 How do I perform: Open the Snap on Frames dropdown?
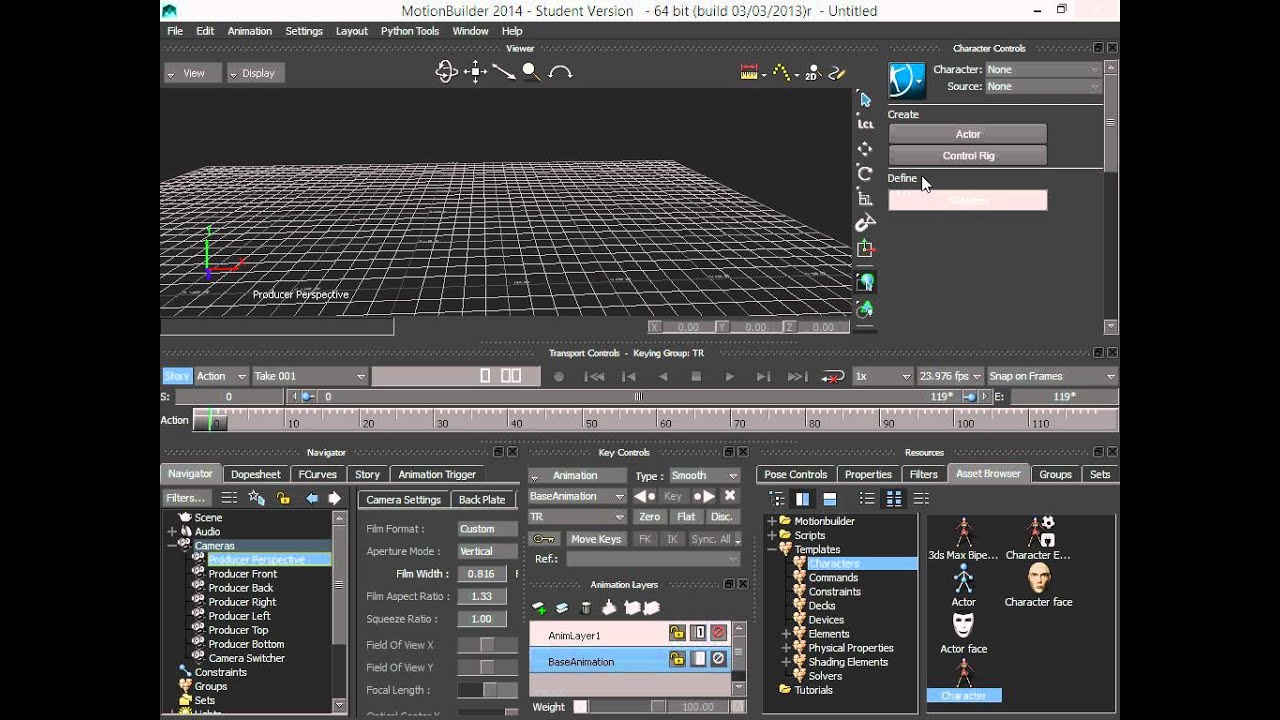click(x=1052, y=376)
